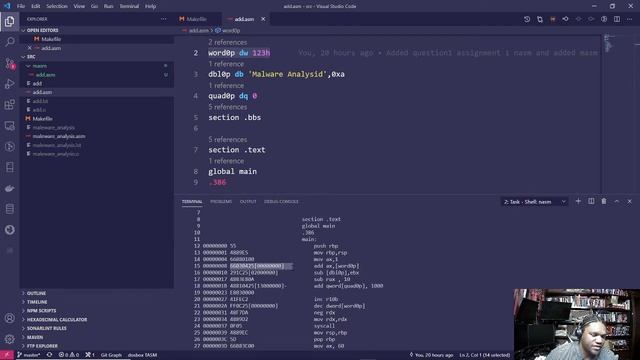Click the remote window indicator in status bar
The image size is (640, 360).
[x=7, y=355]
